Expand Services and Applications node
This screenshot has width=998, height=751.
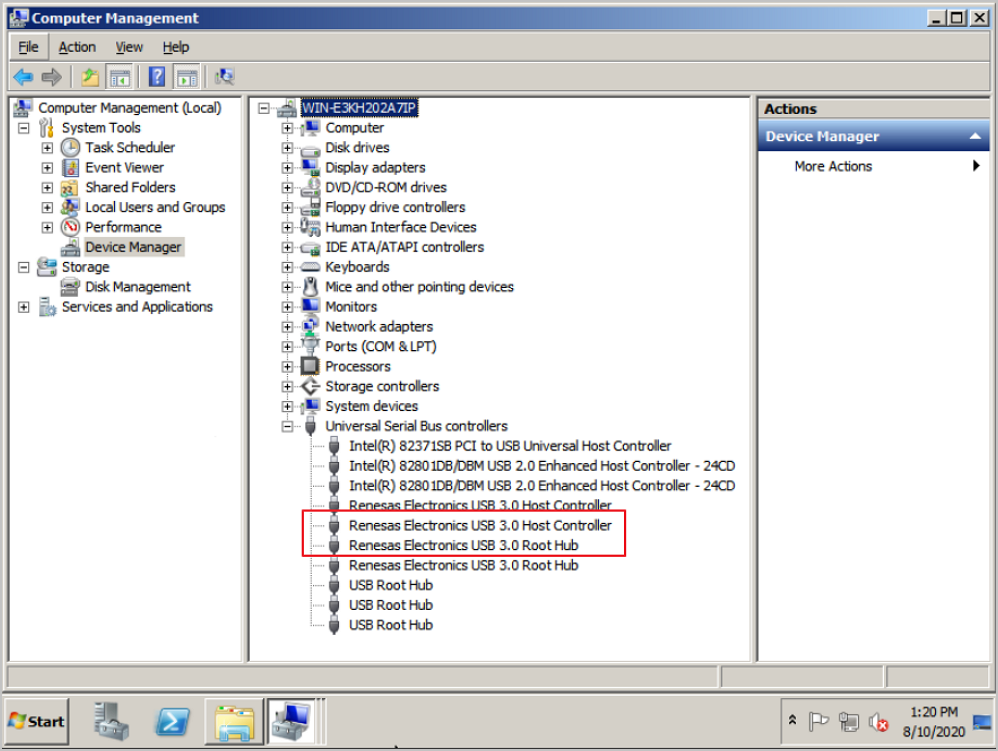pos(24,307)
